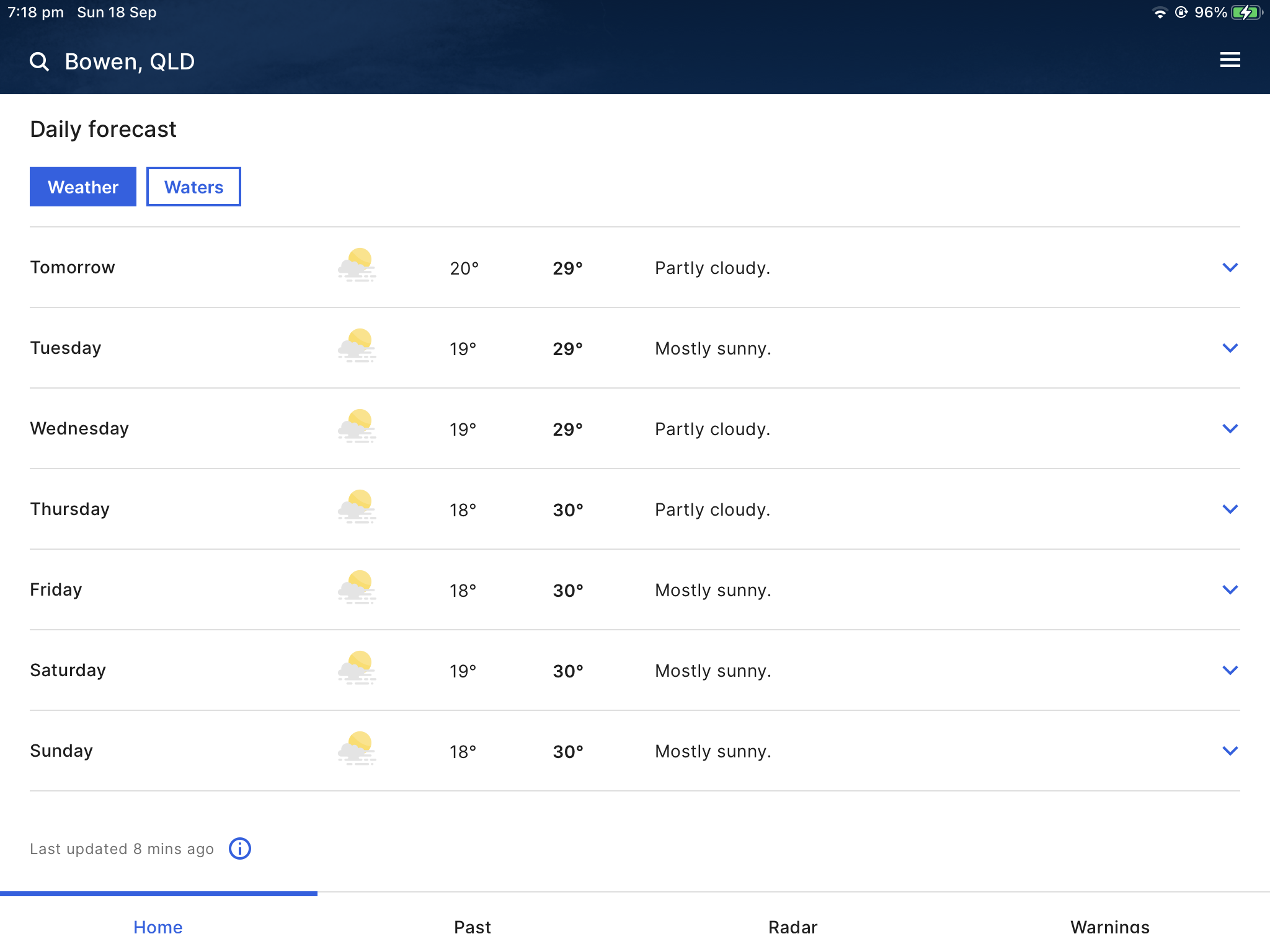The image size is (1270, 952).
Task: Tap the Wi-Fi status icon
Action: coord(1159,12)
